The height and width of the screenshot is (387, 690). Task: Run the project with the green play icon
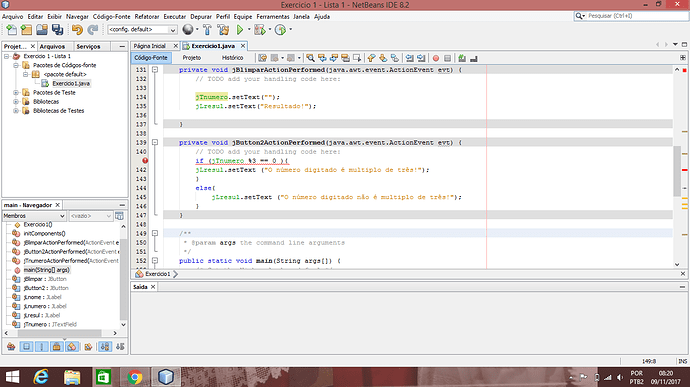point(240,29)
